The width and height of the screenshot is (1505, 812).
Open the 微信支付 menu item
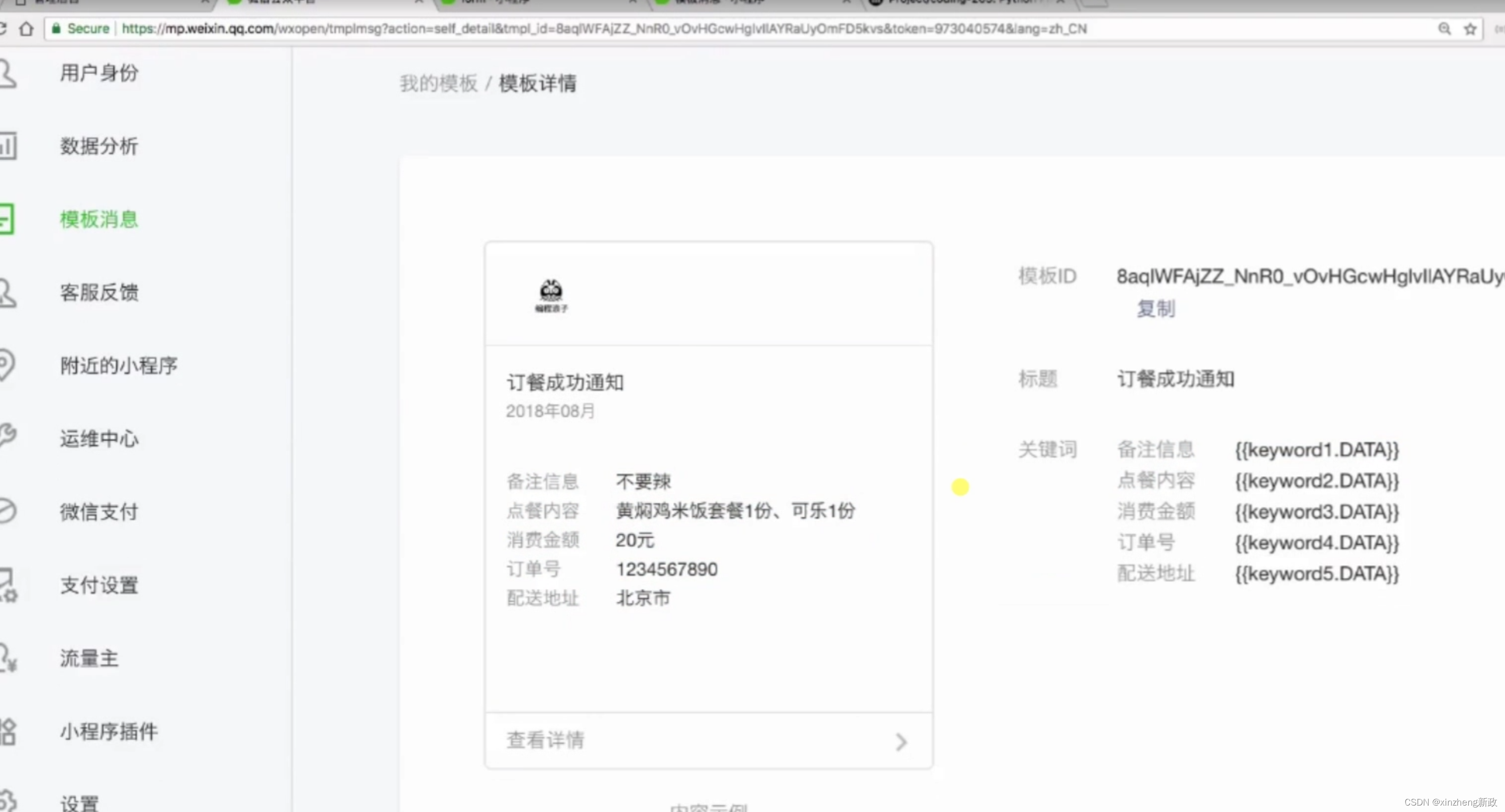pyautogui.click(x=99, y=512)
